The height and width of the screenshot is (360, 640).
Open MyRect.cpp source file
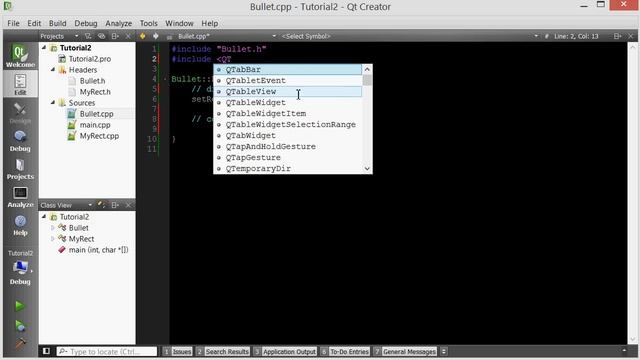[x=99, y=136]
